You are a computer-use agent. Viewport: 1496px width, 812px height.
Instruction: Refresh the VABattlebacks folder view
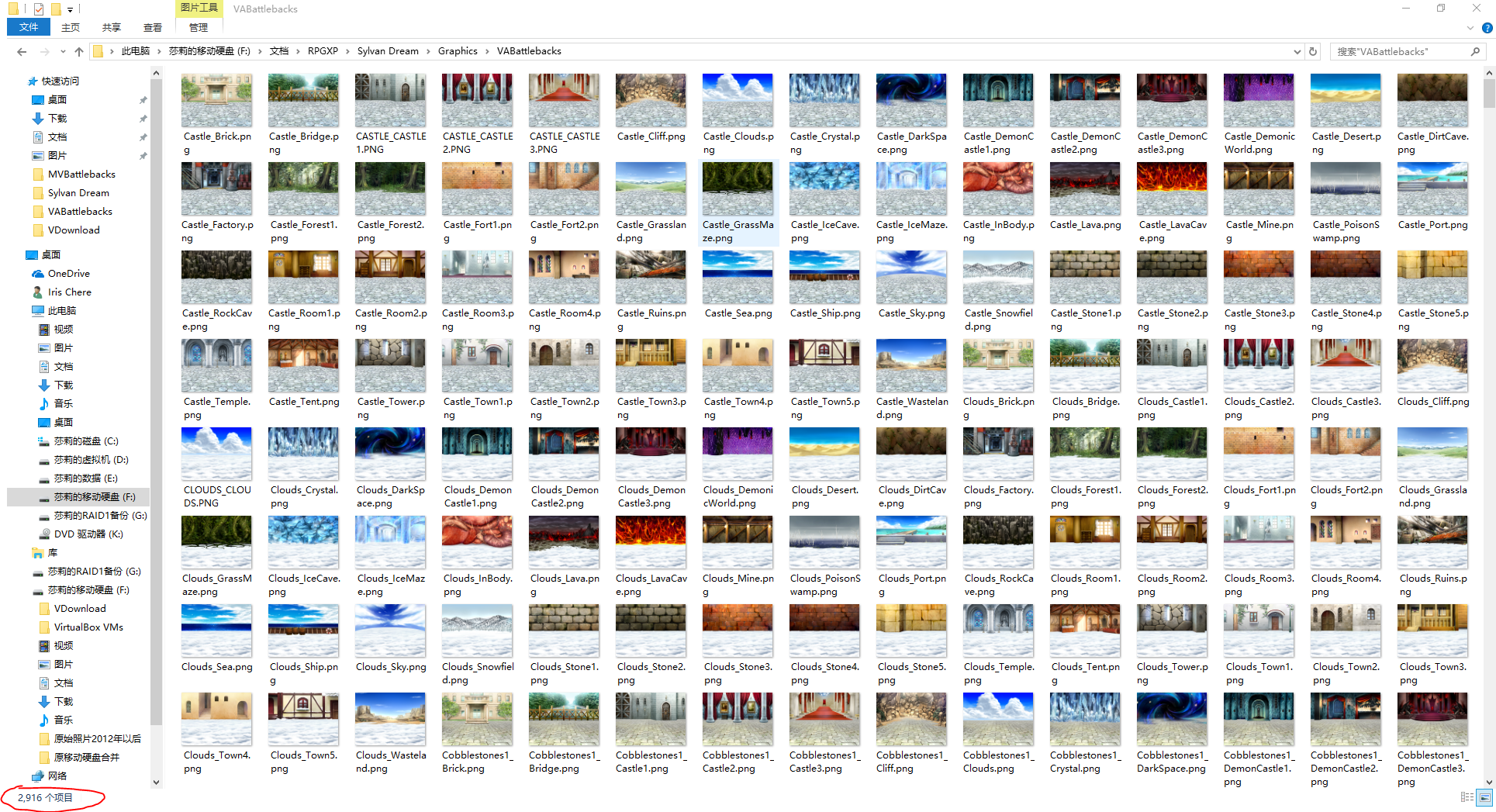point(1313,51)
